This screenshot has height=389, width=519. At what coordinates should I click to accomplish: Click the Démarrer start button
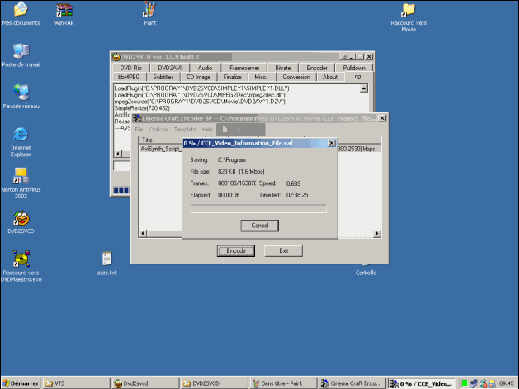pyautogui.click(x=20, y=383)
